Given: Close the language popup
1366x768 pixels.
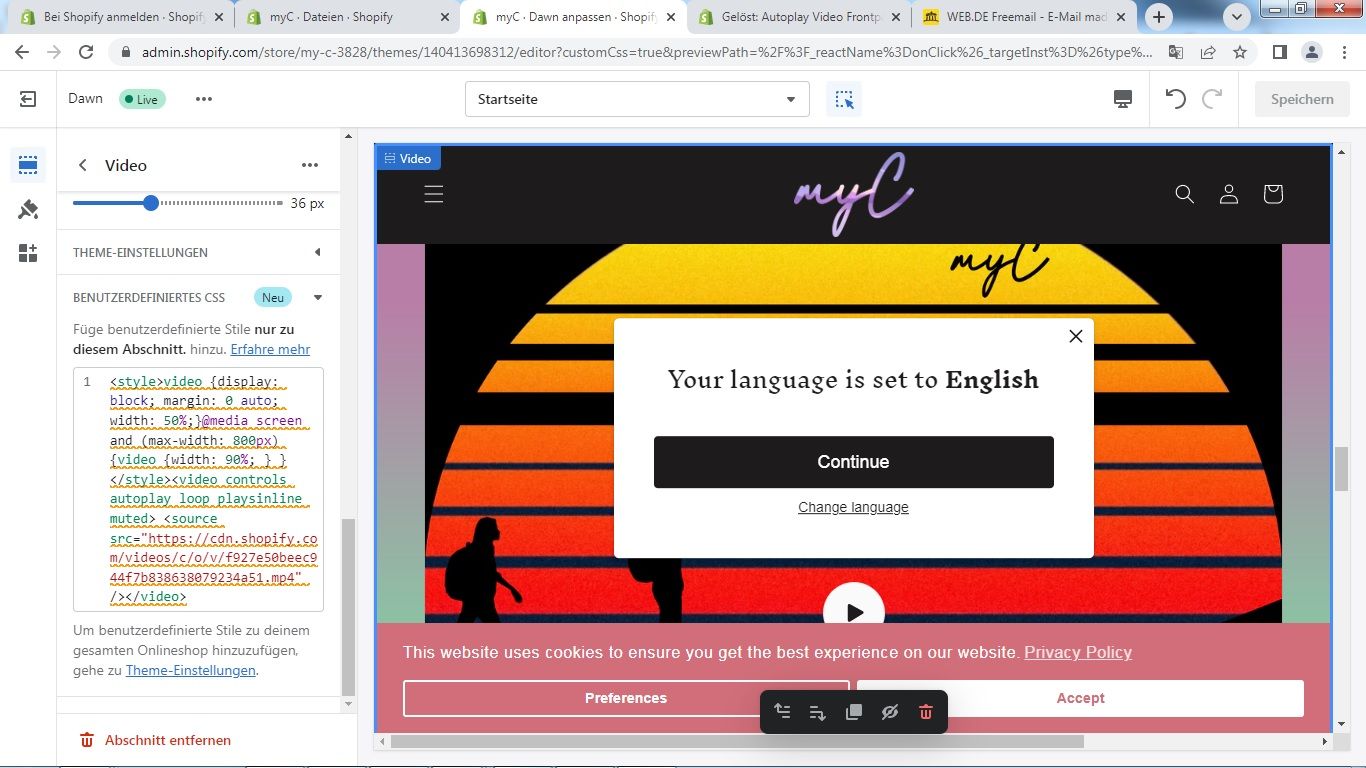Looking at the screenshot, I should click(1076, 336).
